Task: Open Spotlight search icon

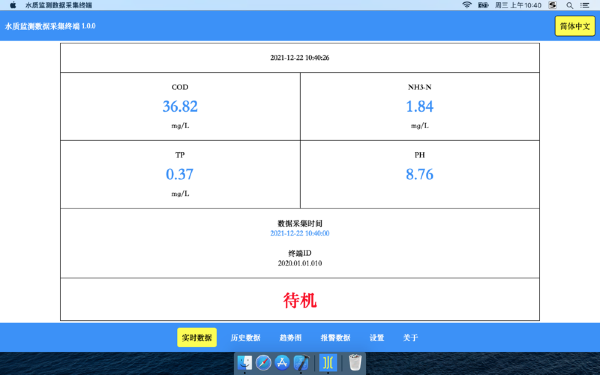Action: pyautogui.click(x=570, y=5)
